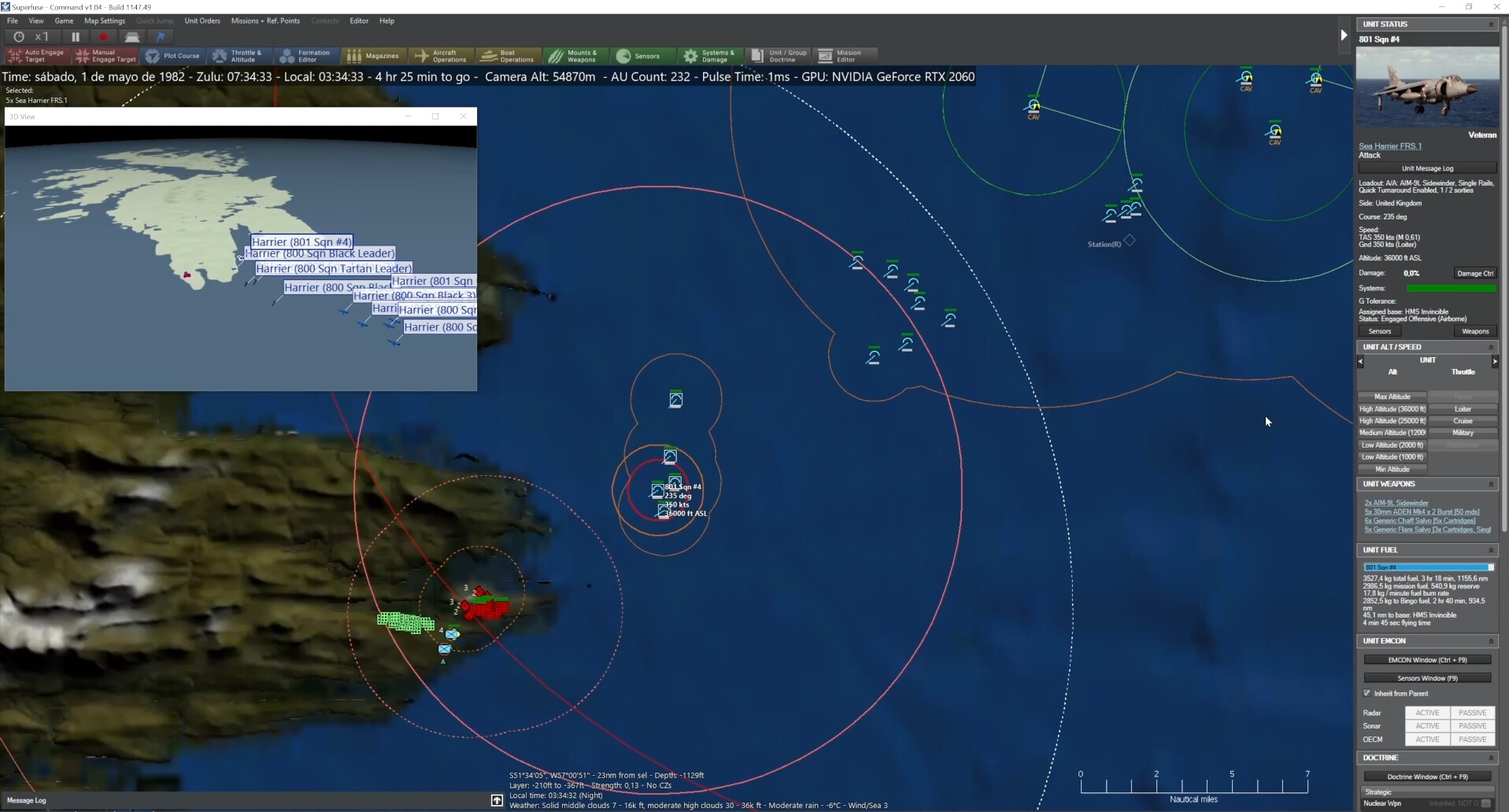This screenshot has height=812, width=1509.
Task: Start recording with the red record icon
Action: click(102, 36)
